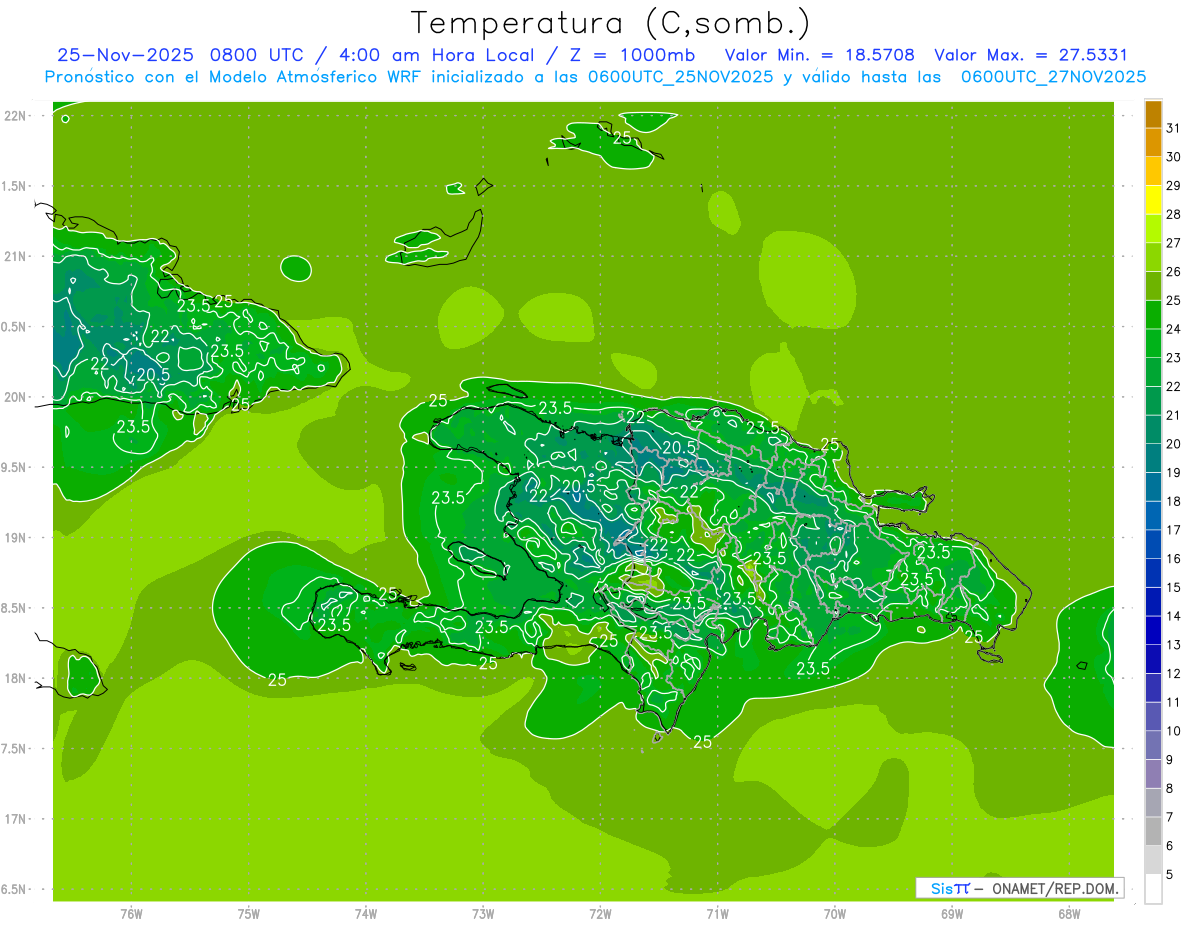Image resolution: width=1200 pixels, height=927 pixels.
Task: Click the 12 label on the color scale
Action: tap(1174, 673)
